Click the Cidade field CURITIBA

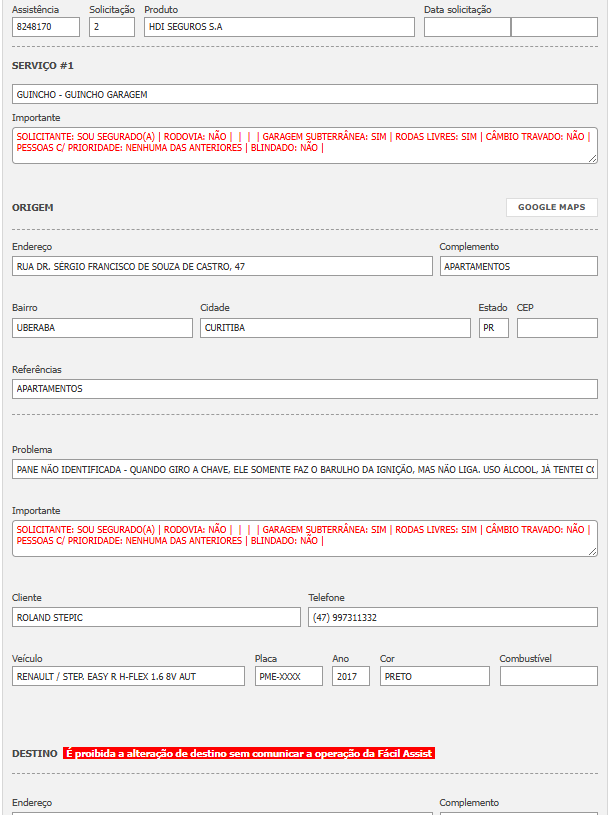point(335,328)
